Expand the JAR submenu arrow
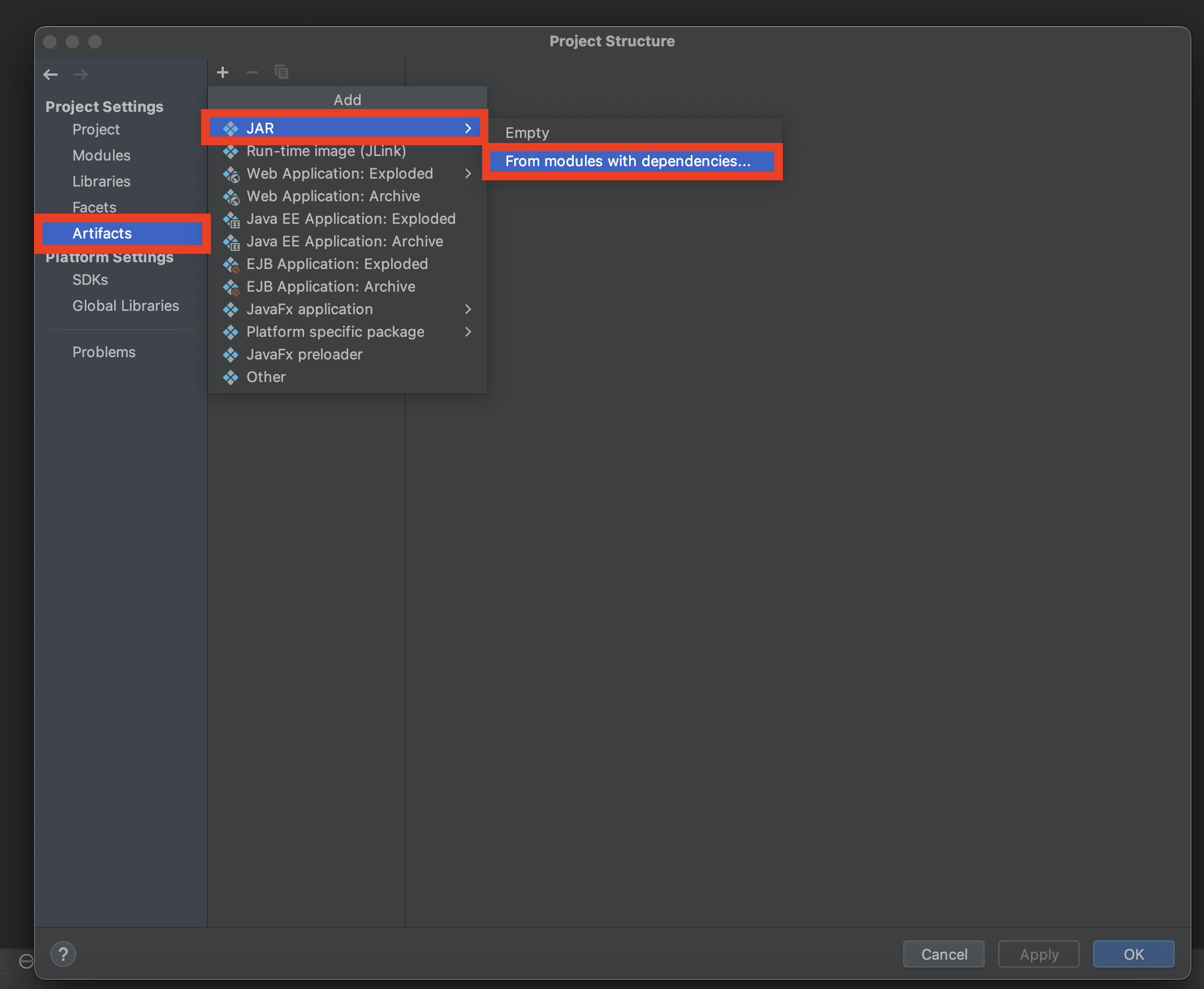This screenshot has height=989, width=1204. [x=468, y=128]
